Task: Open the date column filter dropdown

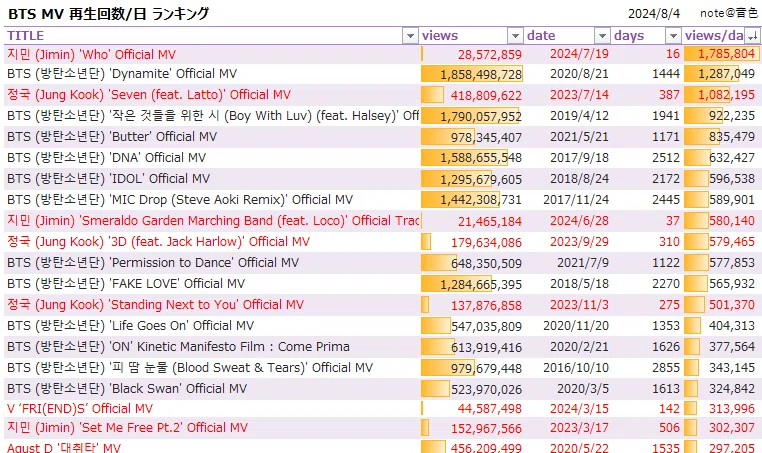Action: [602, 36]
